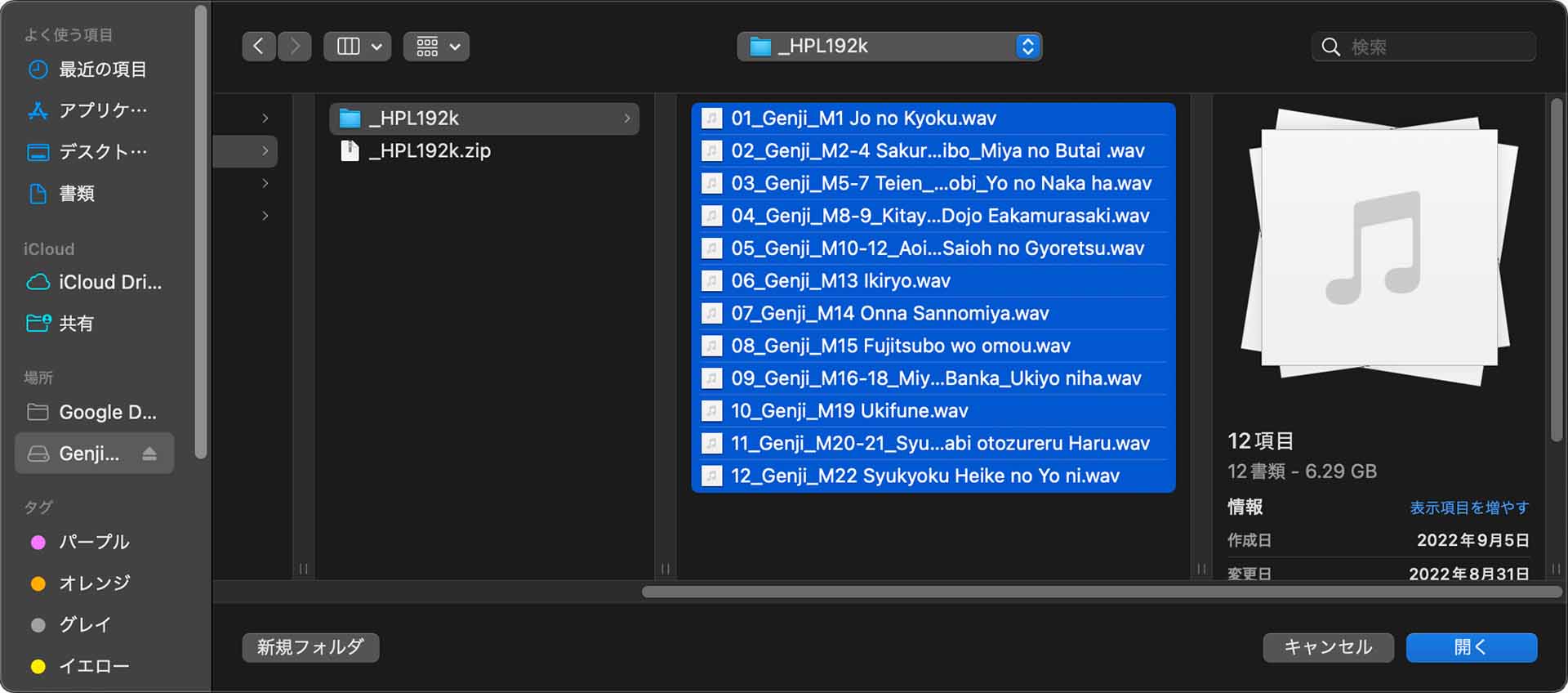Select 06_Genji_M13 Ikiryo.wav file
Screen dimensions: 1568x693
coord(840,281)
